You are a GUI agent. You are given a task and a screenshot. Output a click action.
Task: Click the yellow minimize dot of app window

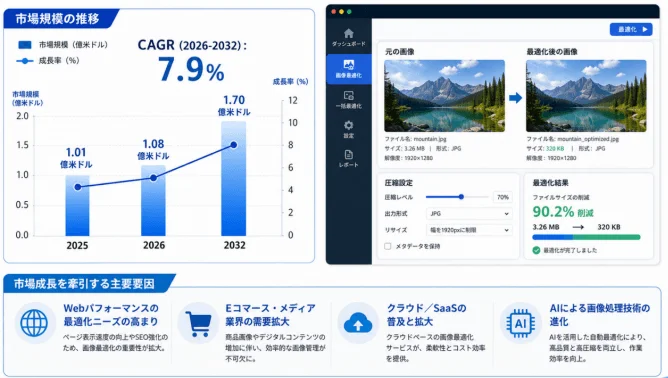(x=341, y=12)
